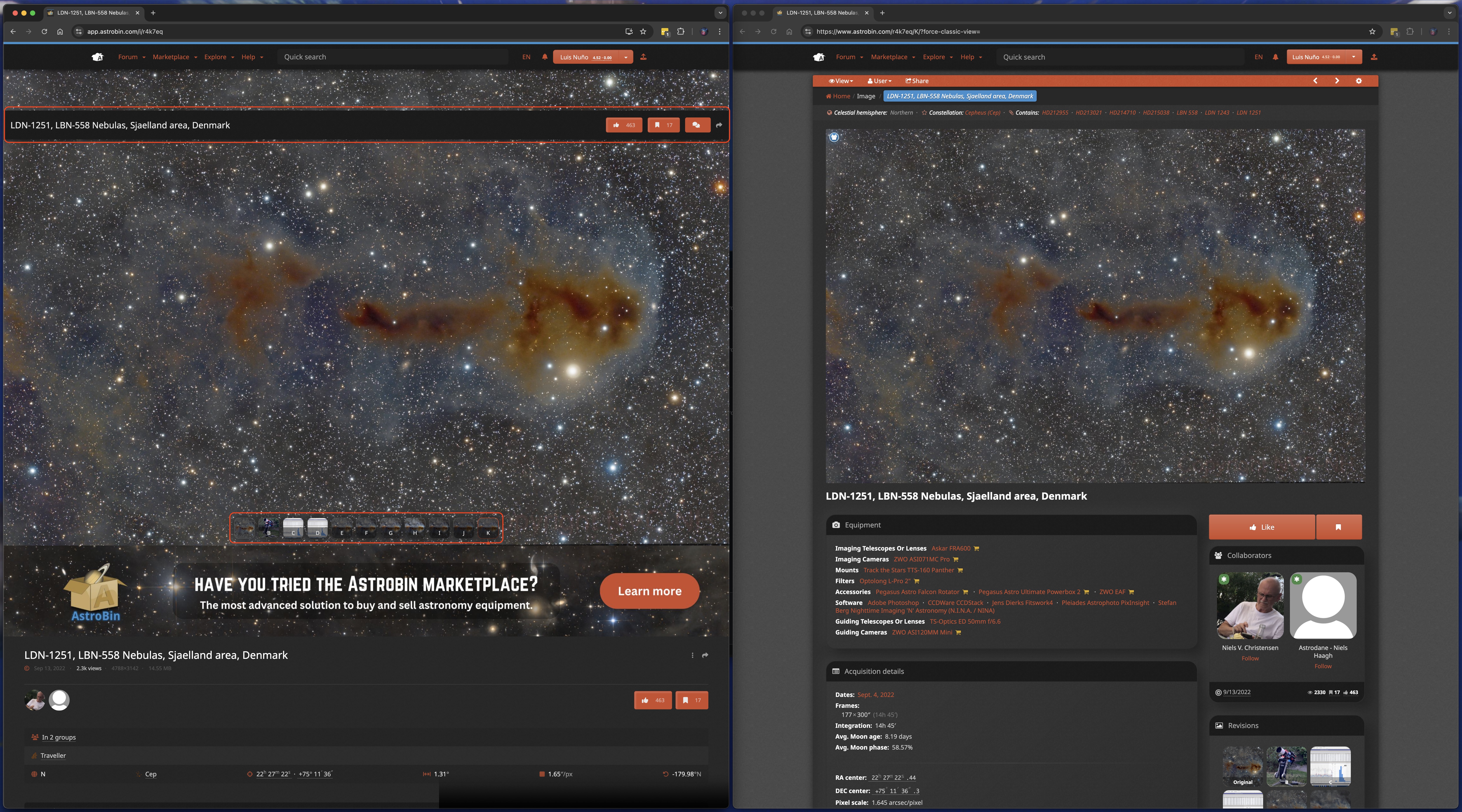The image size is (1462, 812).
Task: Click the upload icon in left window header
Action: tap(643, 57)
